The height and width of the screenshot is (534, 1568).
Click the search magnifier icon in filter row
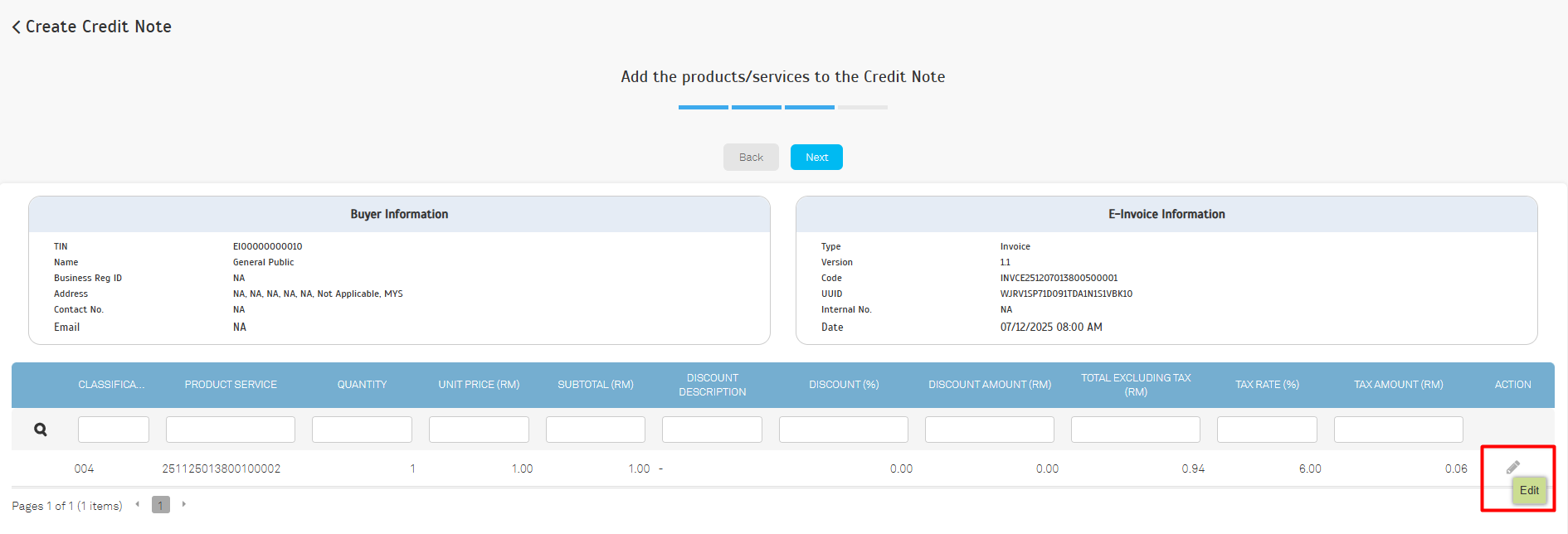tap(40, 430)
